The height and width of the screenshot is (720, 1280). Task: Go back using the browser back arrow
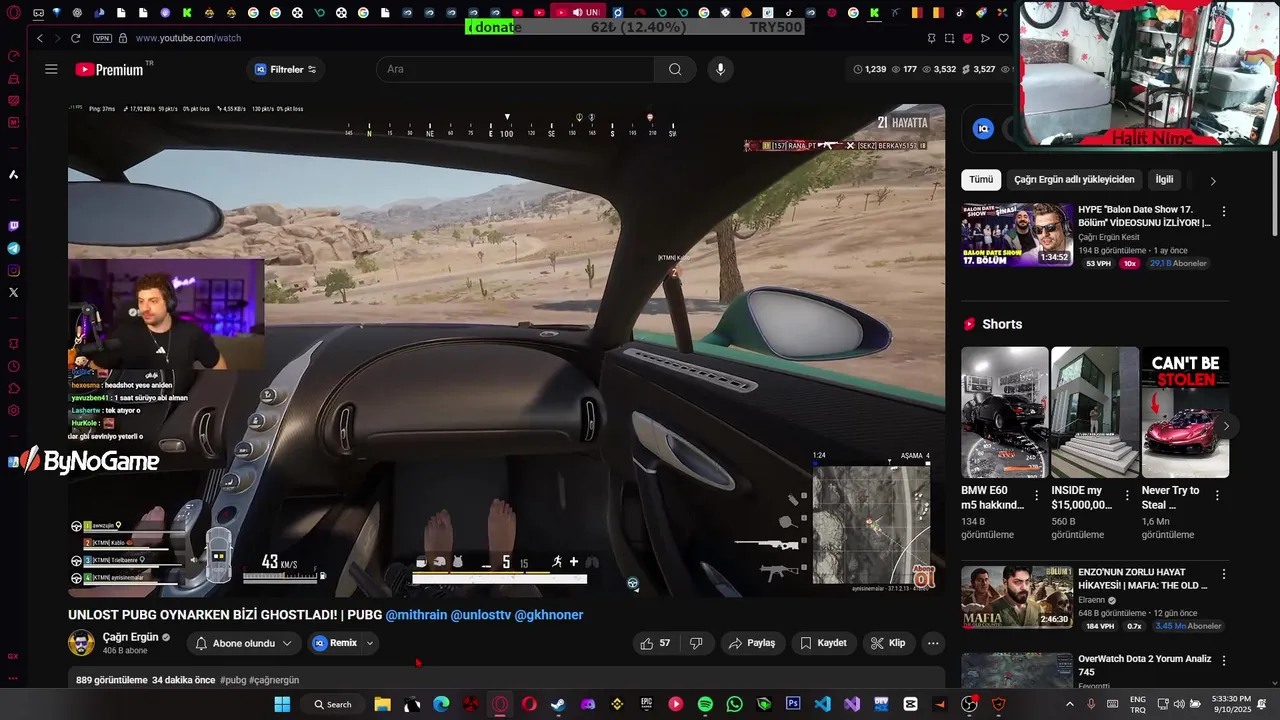click(40, 38)
